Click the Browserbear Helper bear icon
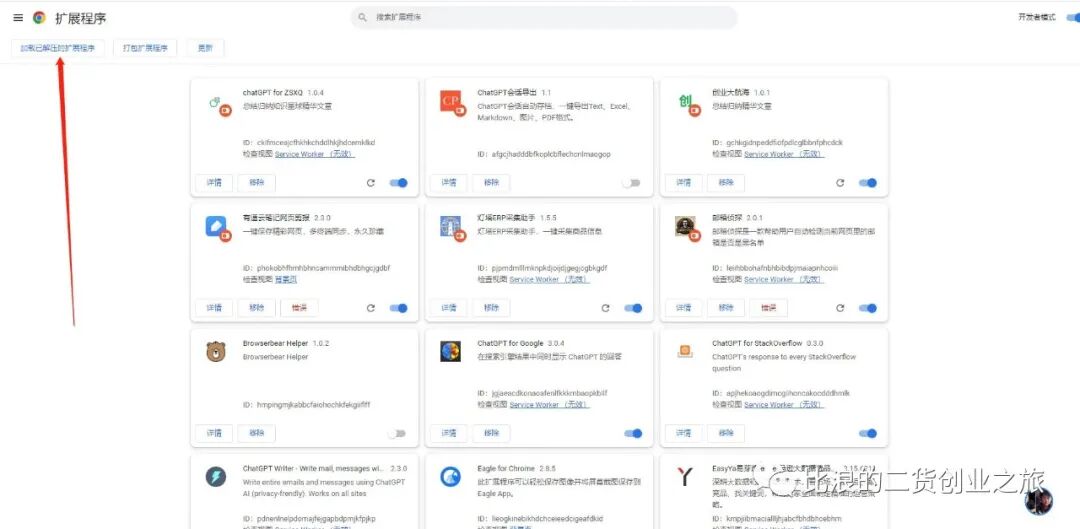This screenshot has height=529, width=1080. pos(216,352)
